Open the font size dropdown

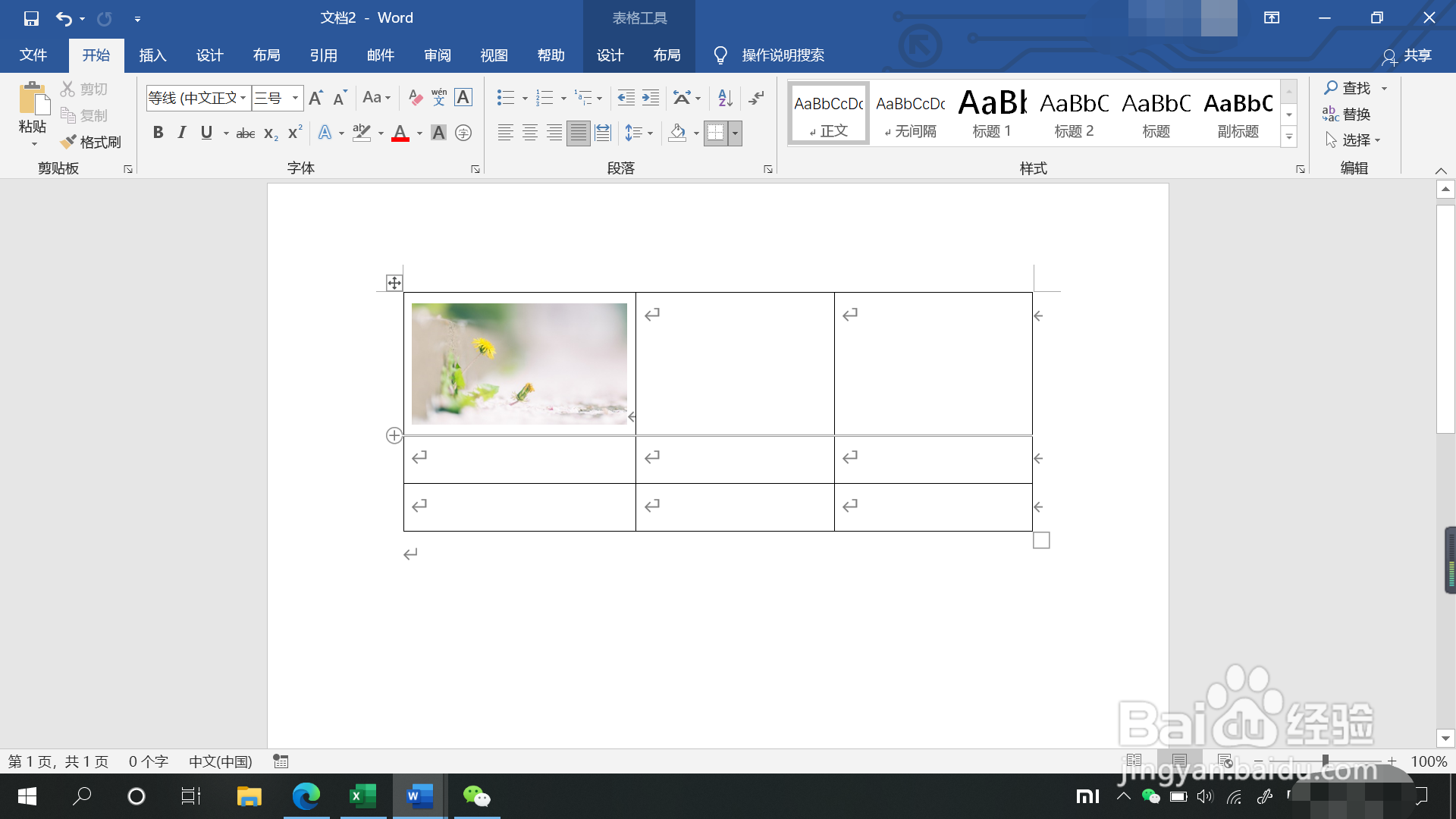coord(295,98)
